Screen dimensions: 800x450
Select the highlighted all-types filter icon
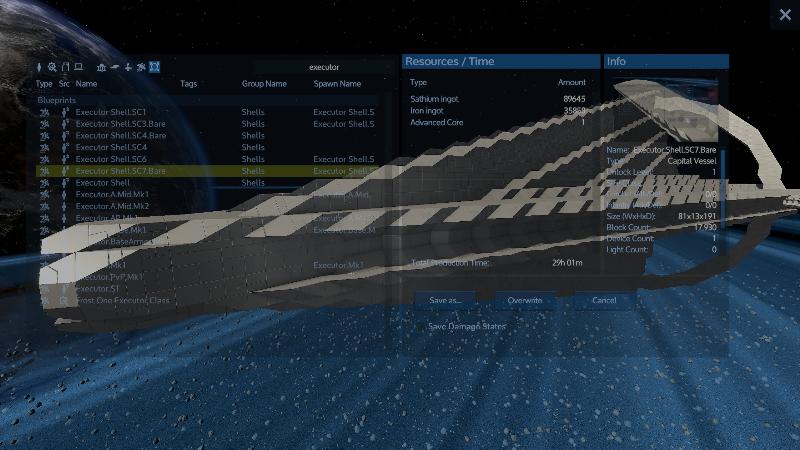point(154,67)
